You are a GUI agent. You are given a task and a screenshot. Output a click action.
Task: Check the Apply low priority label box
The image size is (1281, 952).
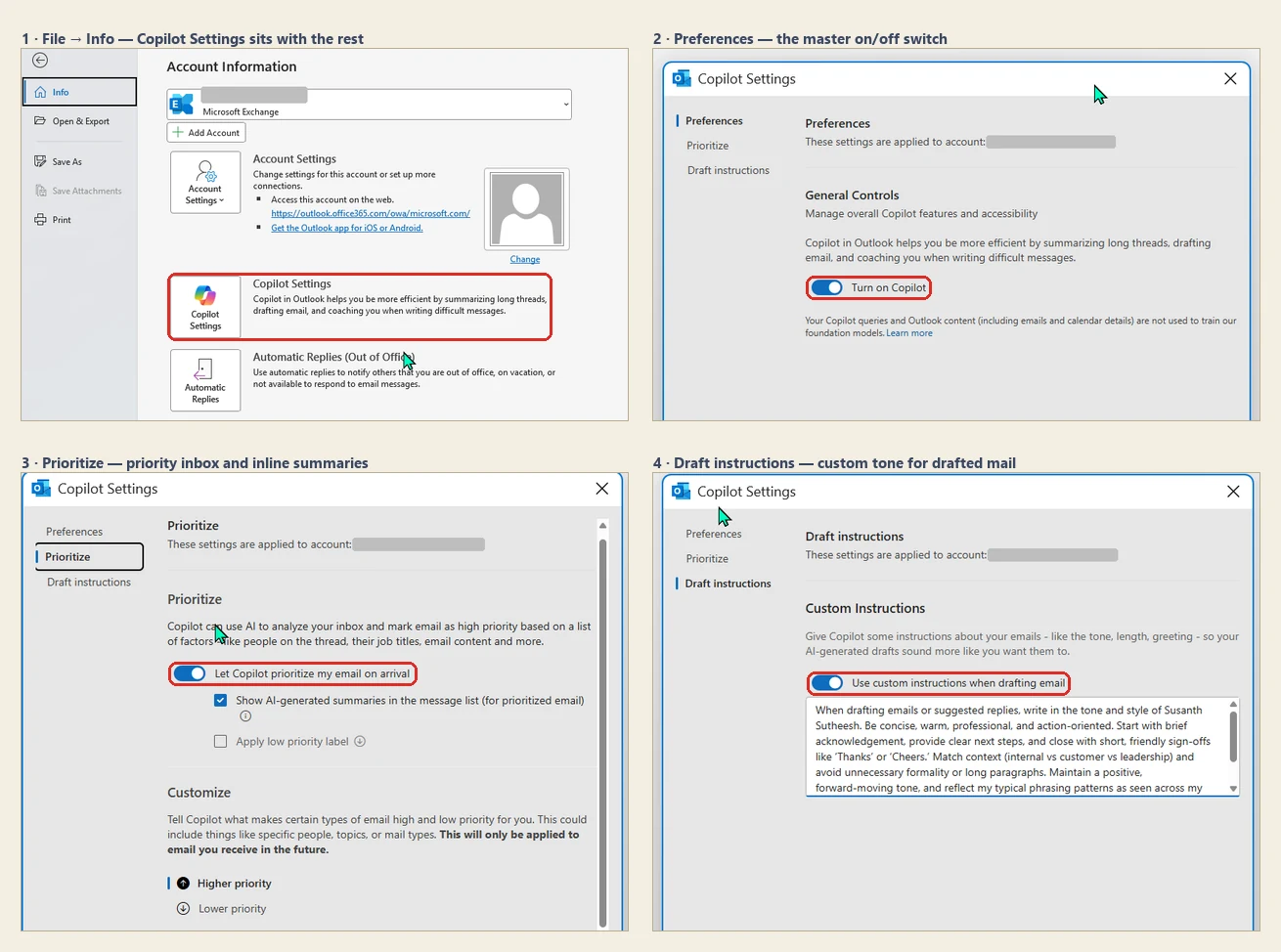point(221,742)
